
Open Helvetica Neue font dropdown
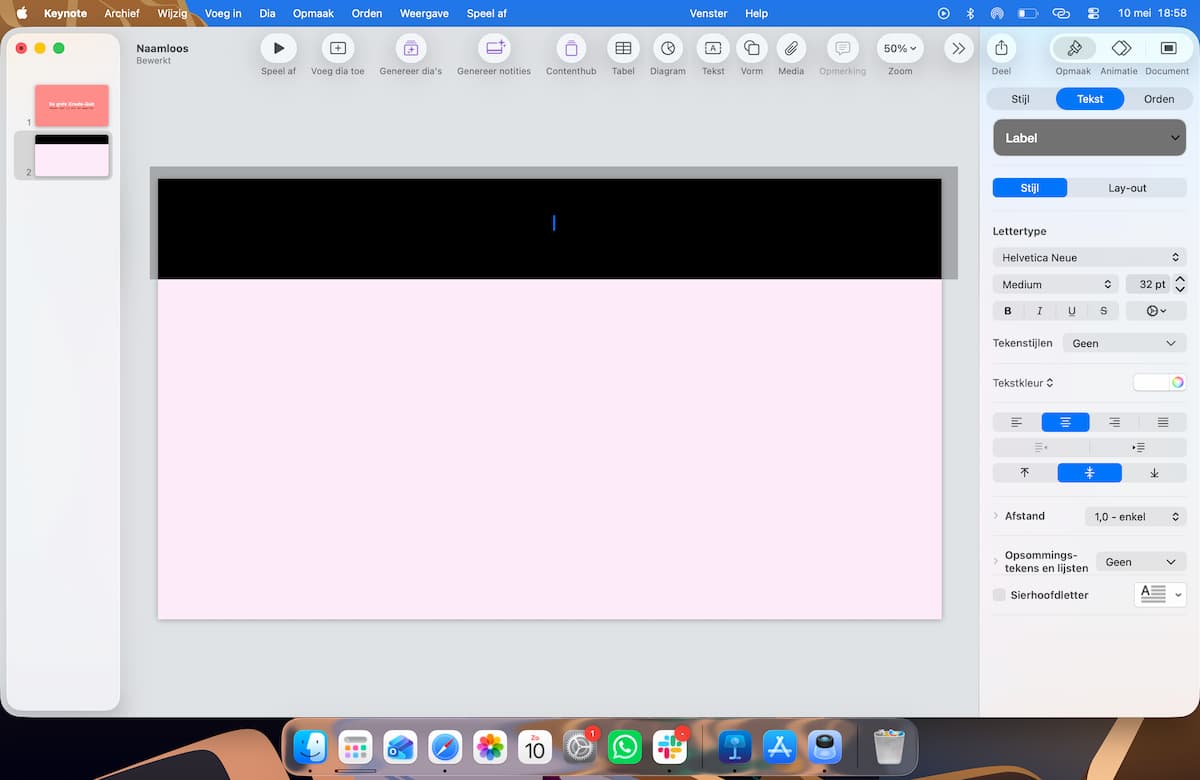(1090, 257)
